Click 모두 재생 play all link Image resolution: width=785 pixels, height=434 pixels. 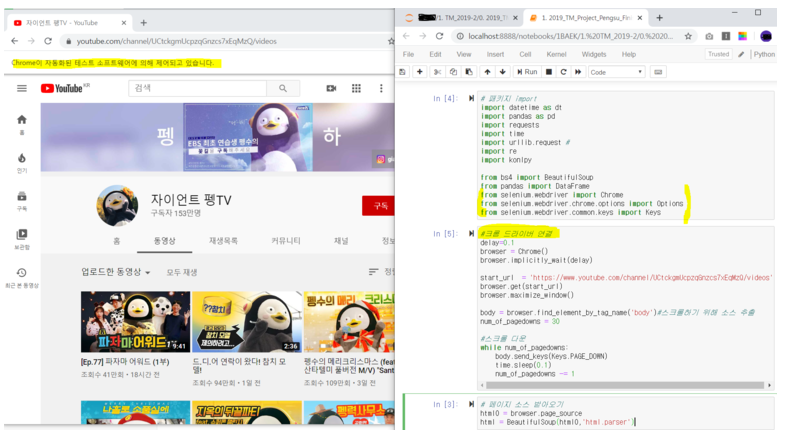[182, 272]
